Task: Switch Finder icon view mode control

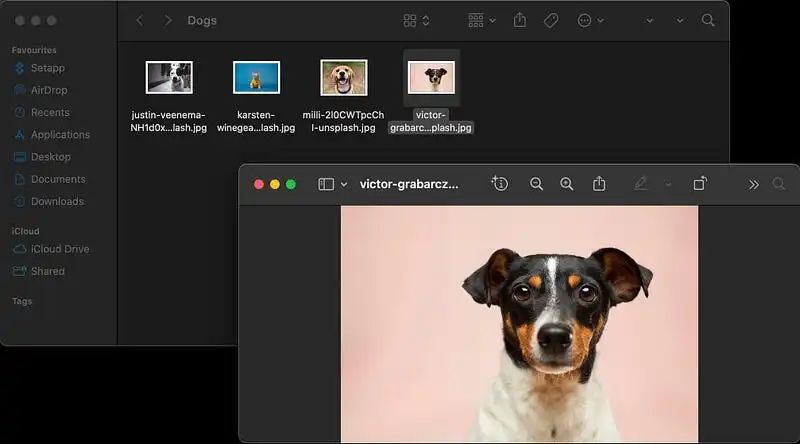Action: pyautogui.click(x=416, y=20)
